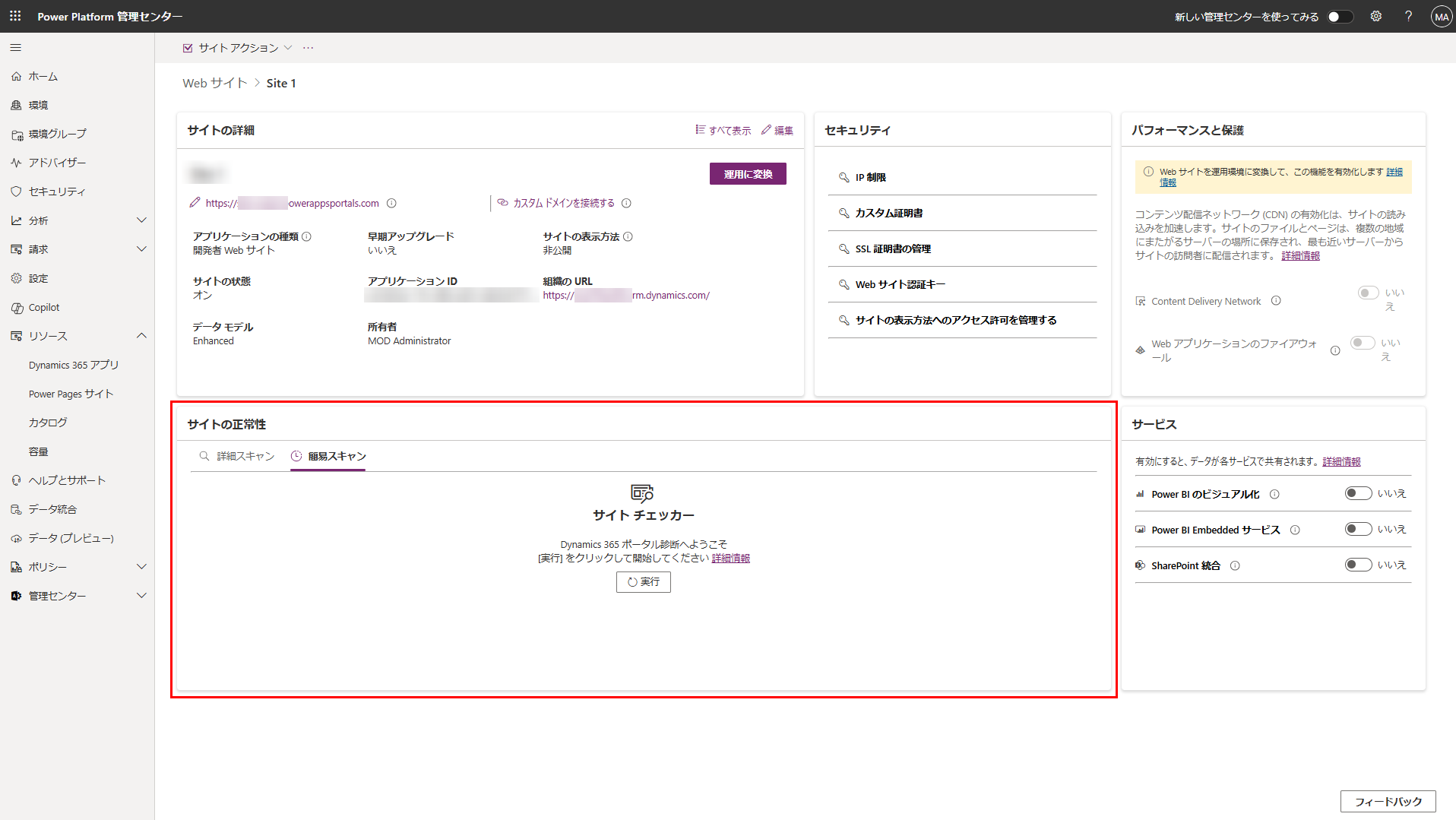The height and width of the screenshot is (820, 1456).
Task: Click the フィードバック button
Action: click(x=1388, y=802)
